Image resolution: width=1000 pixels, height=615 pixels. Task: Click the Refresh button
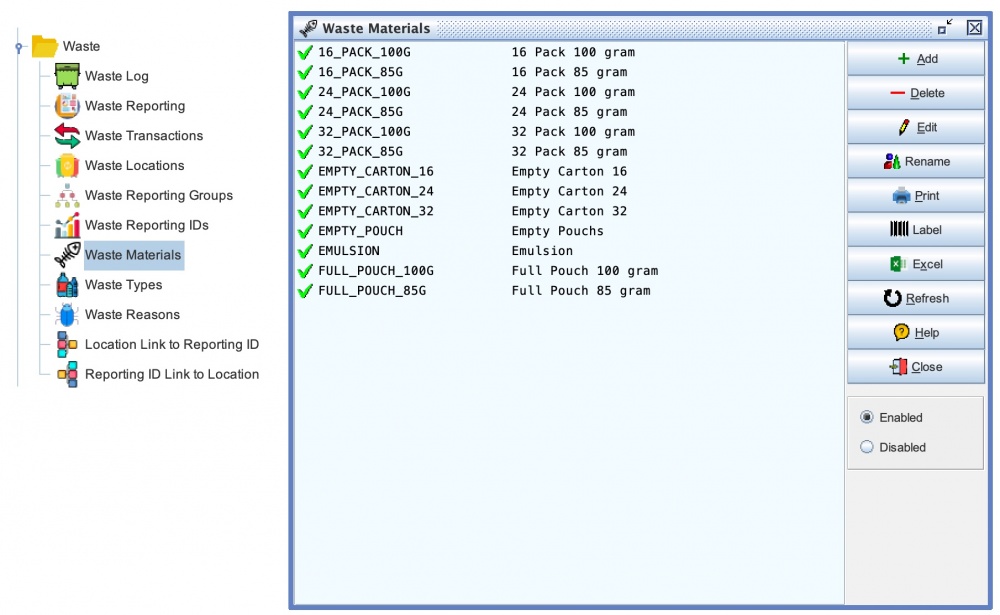[916, 299]
